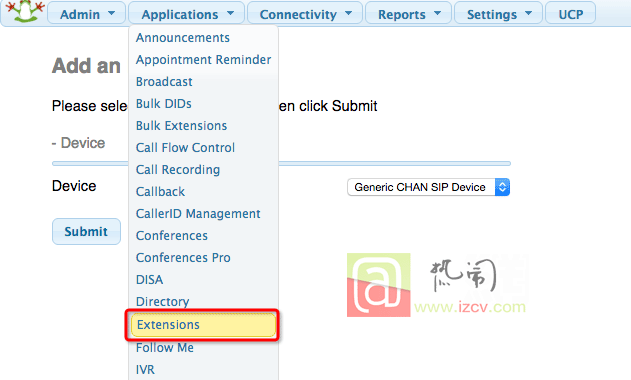Select Call Recording entry

click(177, 170)
